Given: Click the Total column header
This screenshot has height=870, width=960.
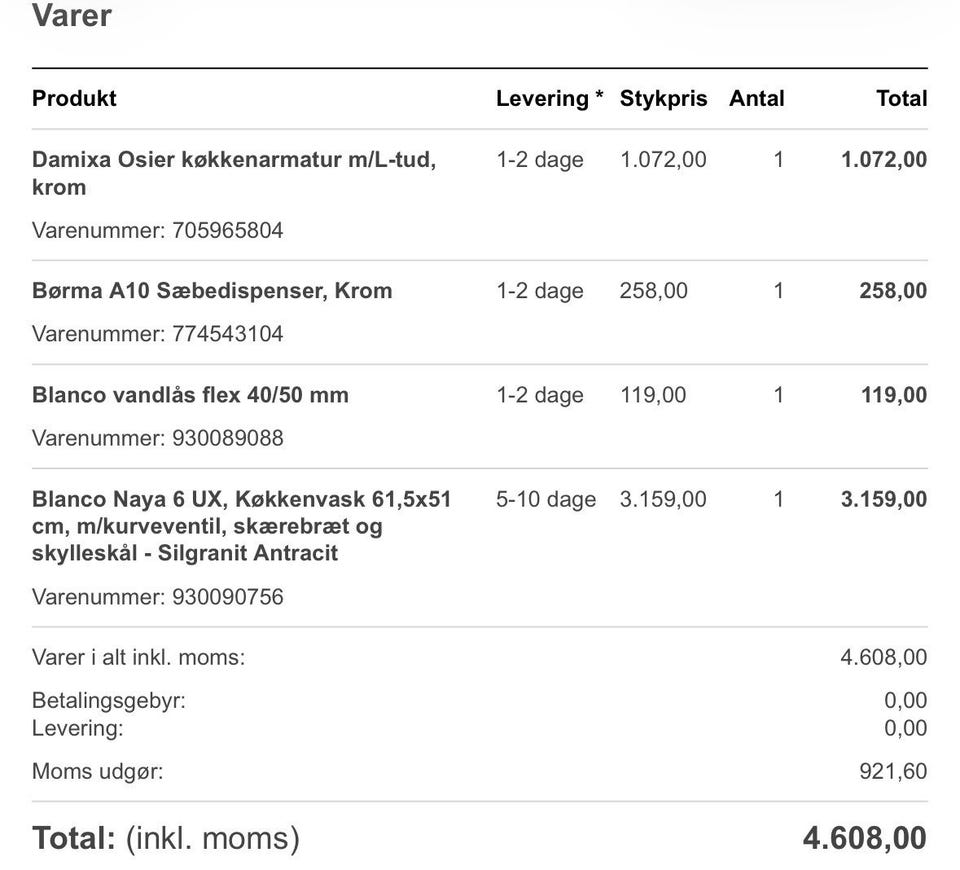Looking at the screenshot, I should click(901, 98).
